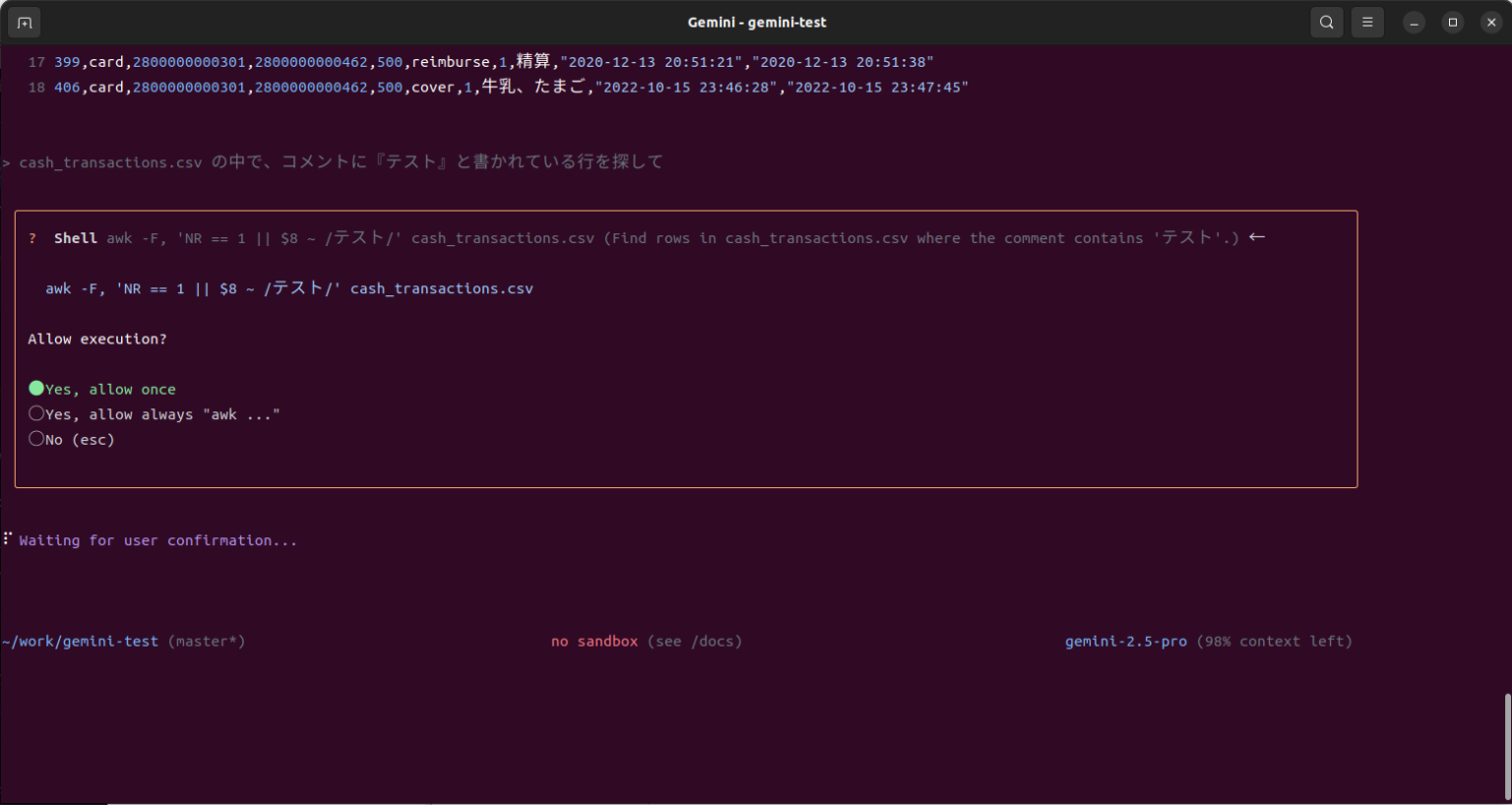
Task: Open a new terminal tab
Action: click(24, 22)
